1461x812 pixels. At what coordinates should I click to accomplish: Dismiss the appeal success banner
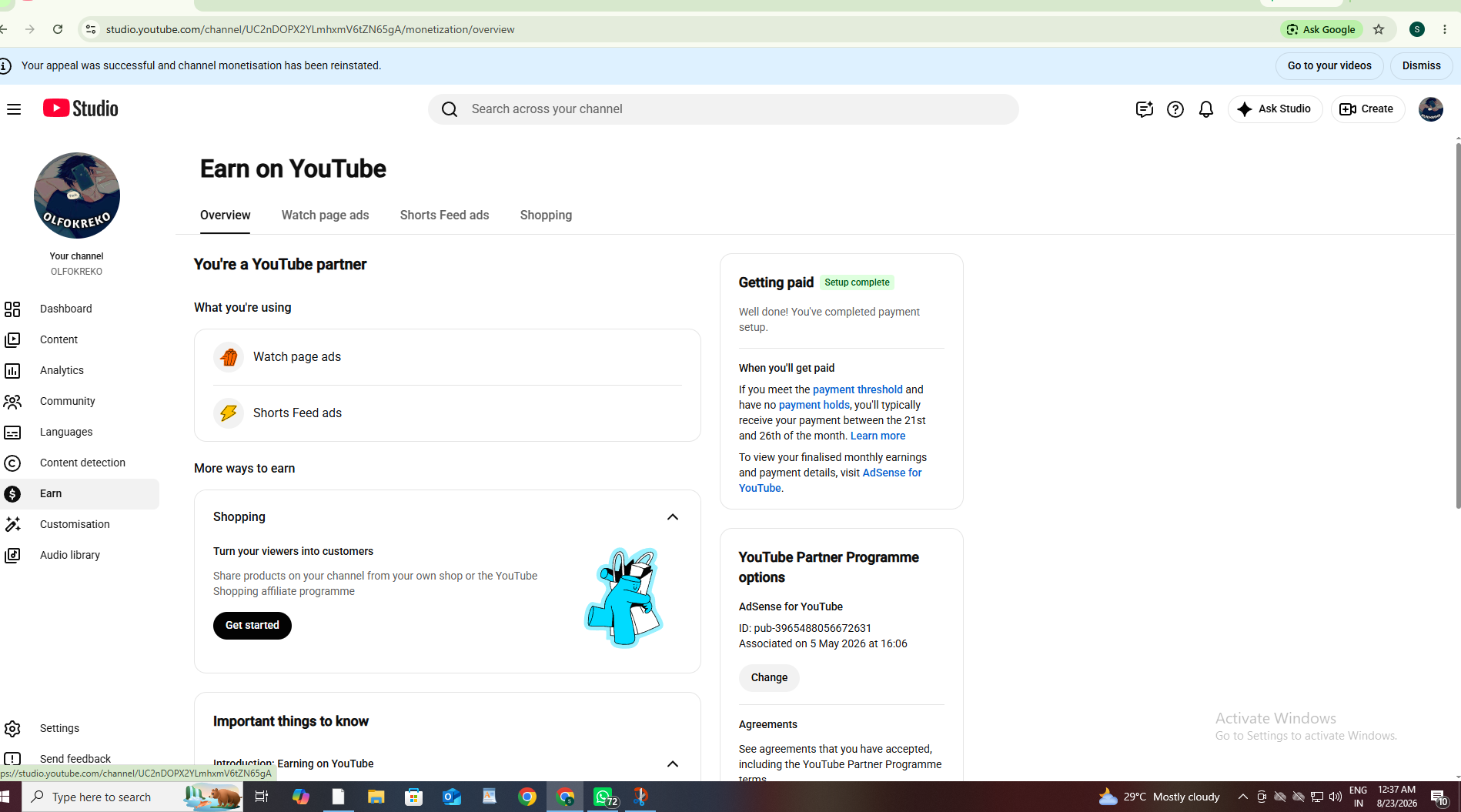pos(1421,66)
